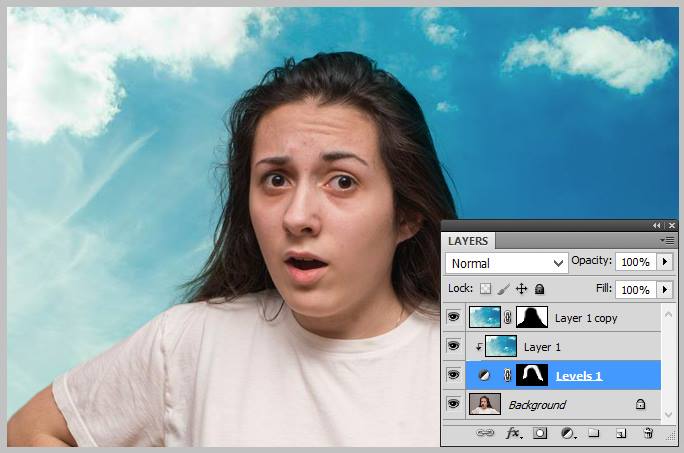Click the Levels 1 layer mask thumbnail

531,375
